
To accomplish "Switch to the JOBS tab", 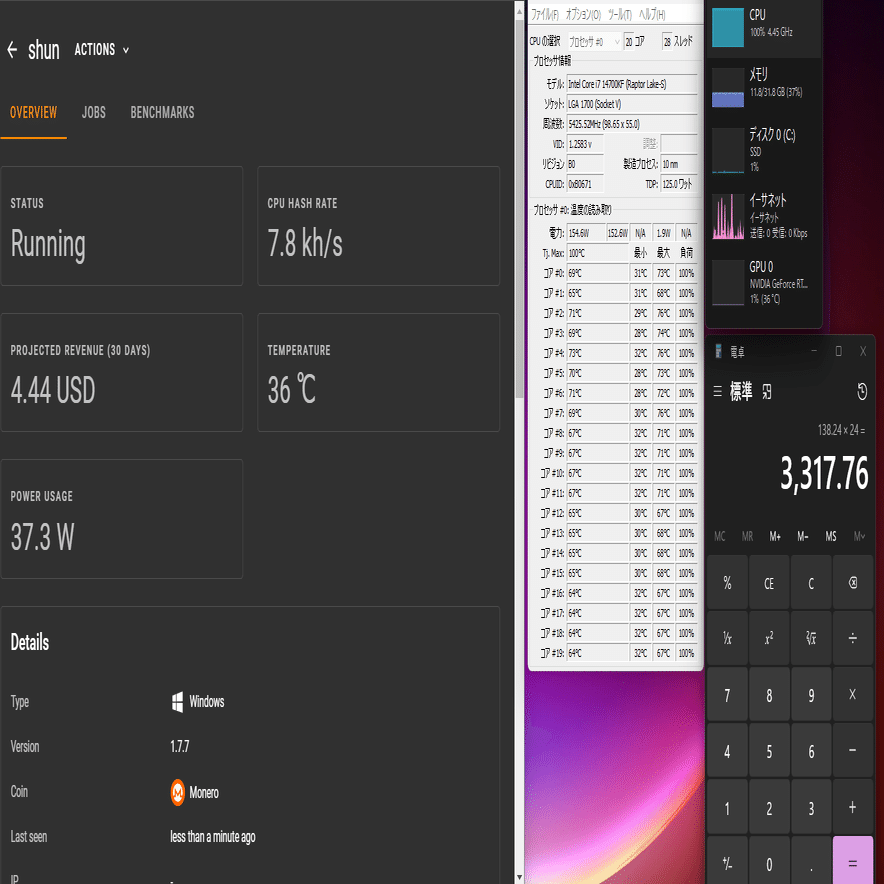I will tap(93, 113).
